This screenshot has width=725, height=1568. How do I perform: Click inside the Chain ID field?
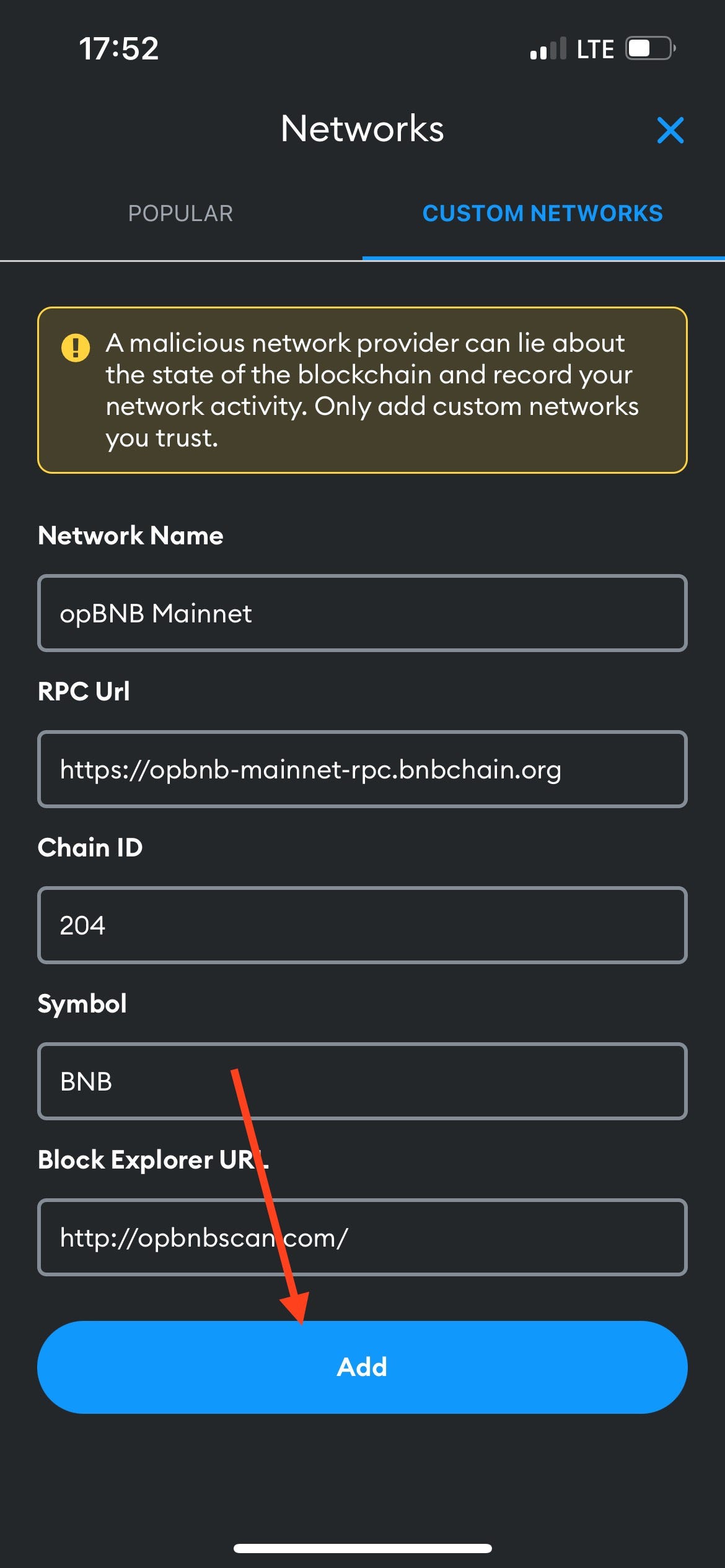[x=362, y=926]
